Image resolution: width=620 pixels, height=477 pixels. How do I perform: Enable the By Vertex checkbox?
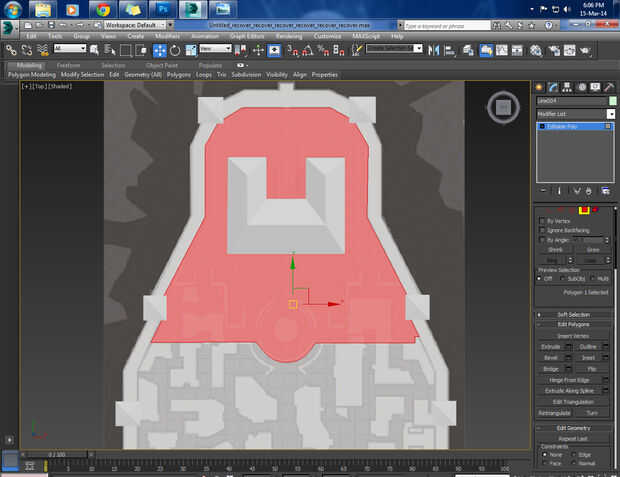coord(541,220)
